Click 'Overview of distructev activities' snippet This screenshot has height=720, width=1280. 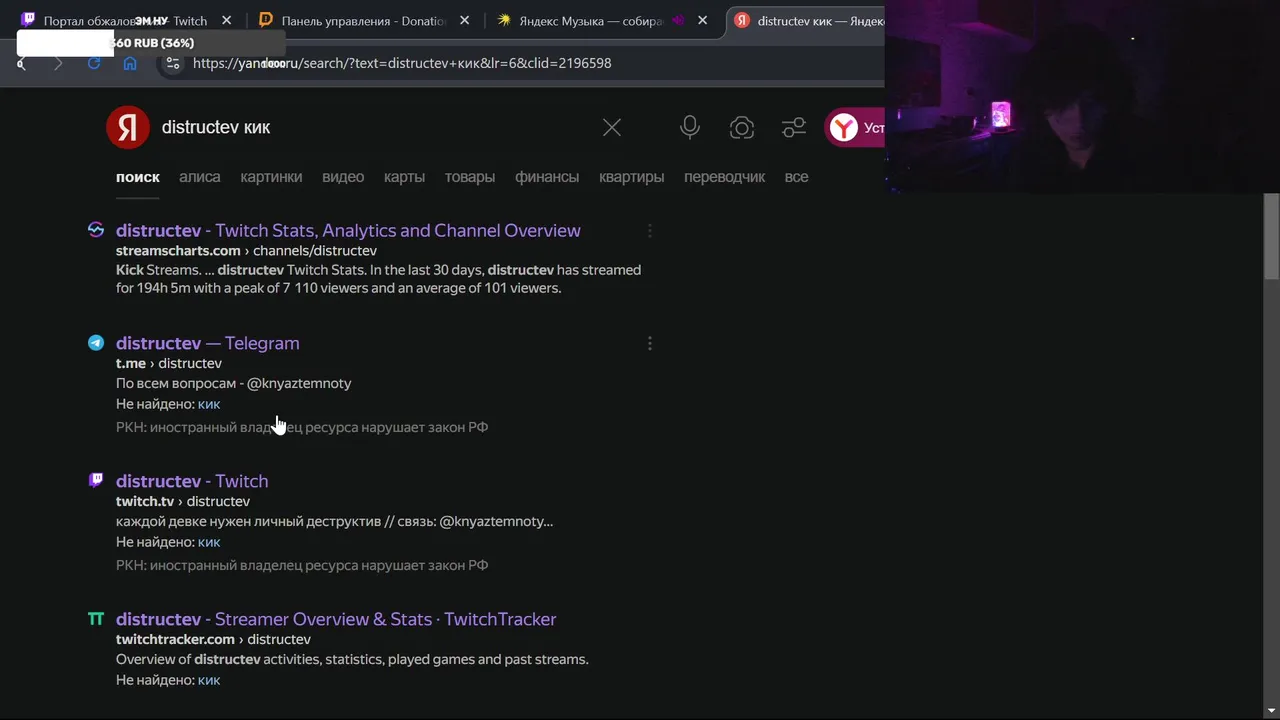click(352, 659)
